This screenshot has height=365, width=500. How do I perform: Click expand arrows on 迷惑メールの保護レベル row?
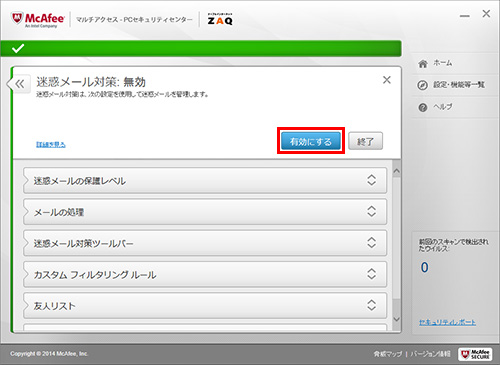(x=372, y=180)
